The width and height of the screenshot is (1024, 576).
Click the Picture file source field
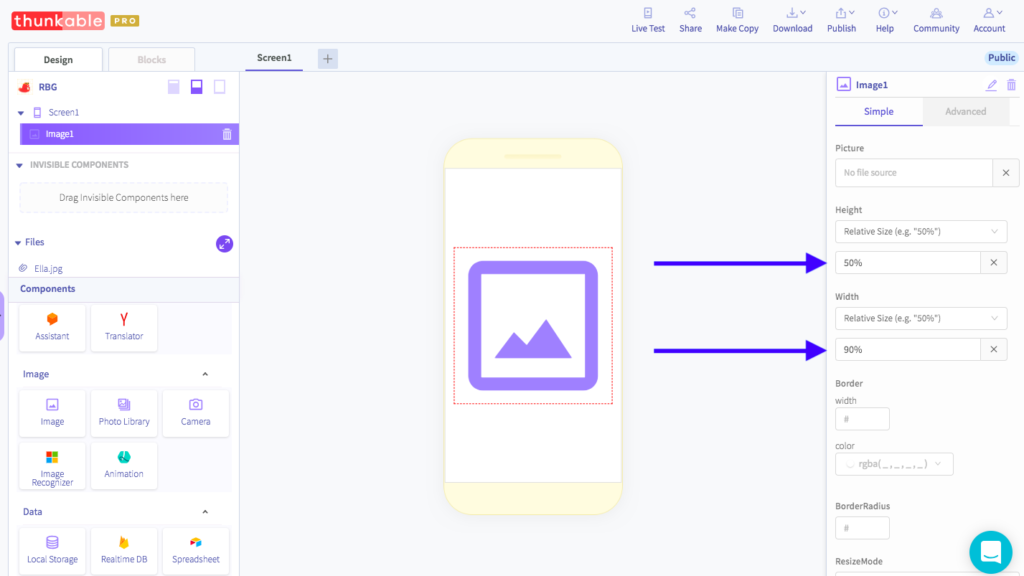(x=914, y=173)
